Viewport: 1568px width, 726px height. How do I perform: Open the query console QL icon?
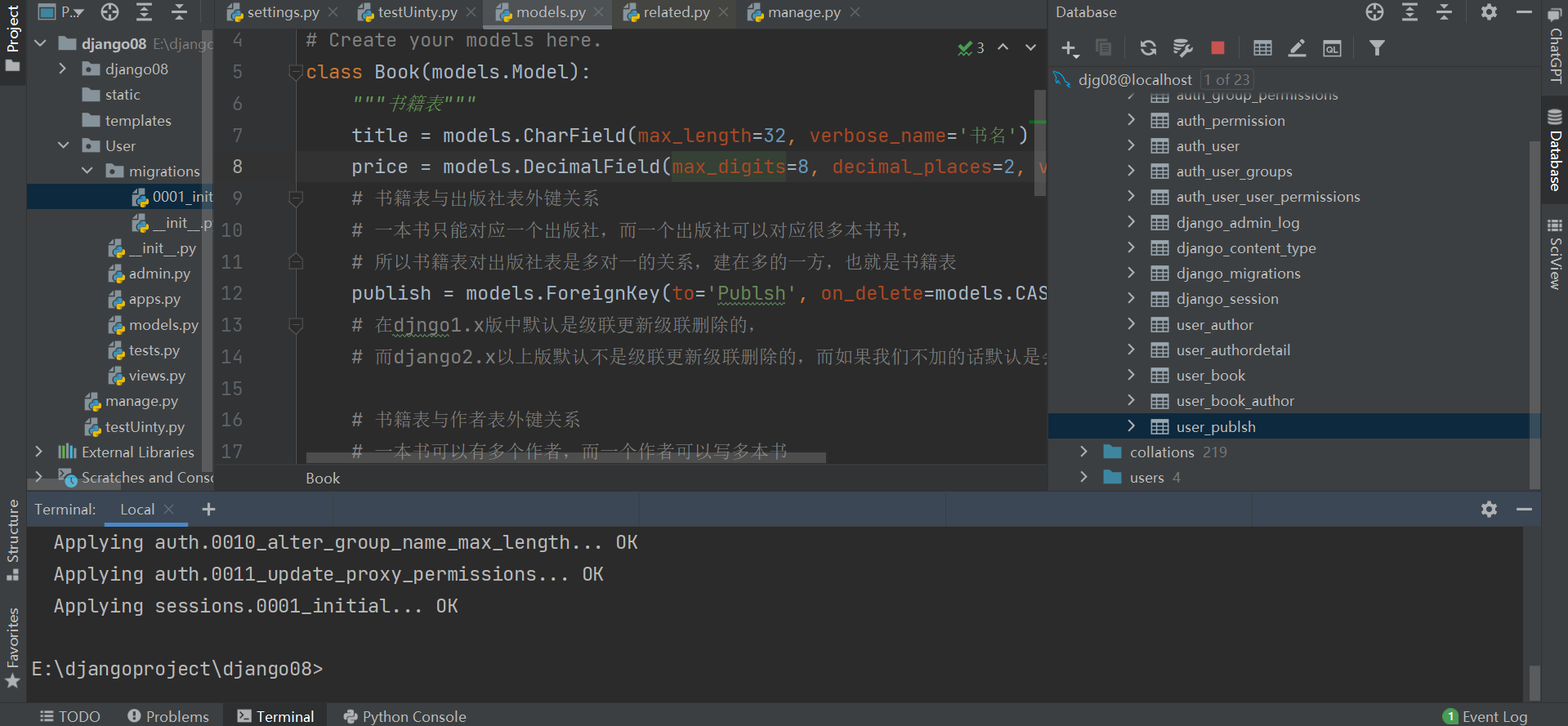click(1332, 48)
